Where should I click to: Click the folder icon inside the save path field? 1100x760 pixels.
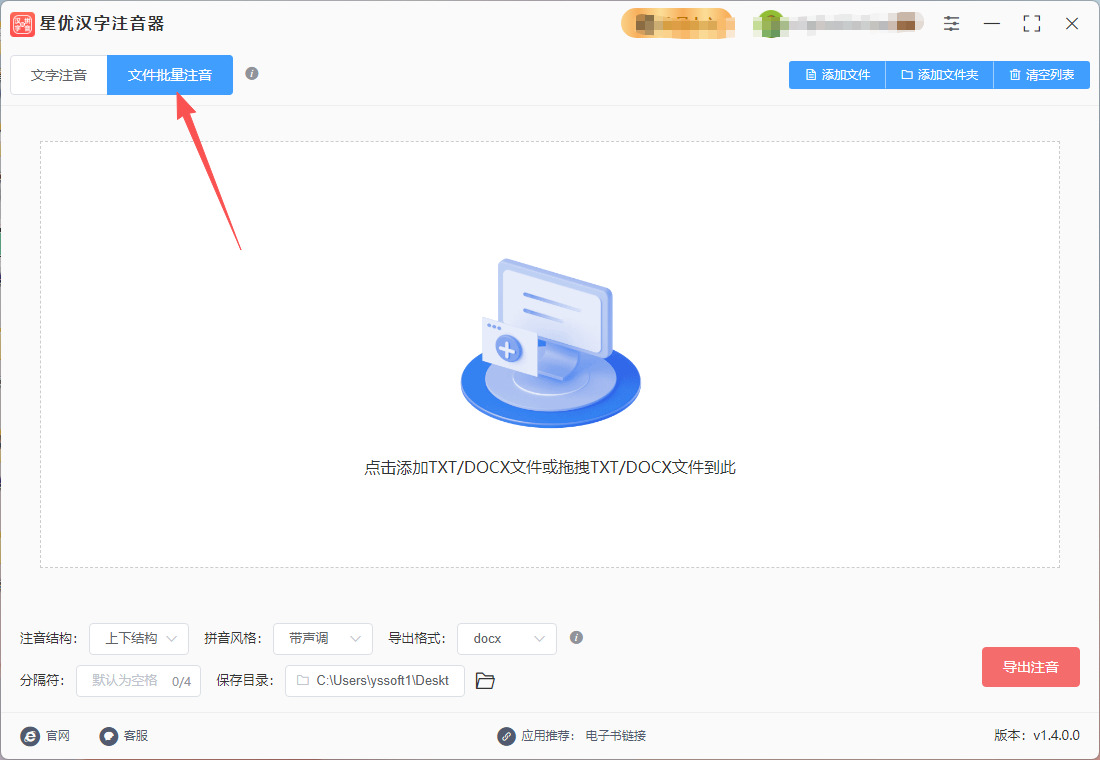[x=303, y=680]
